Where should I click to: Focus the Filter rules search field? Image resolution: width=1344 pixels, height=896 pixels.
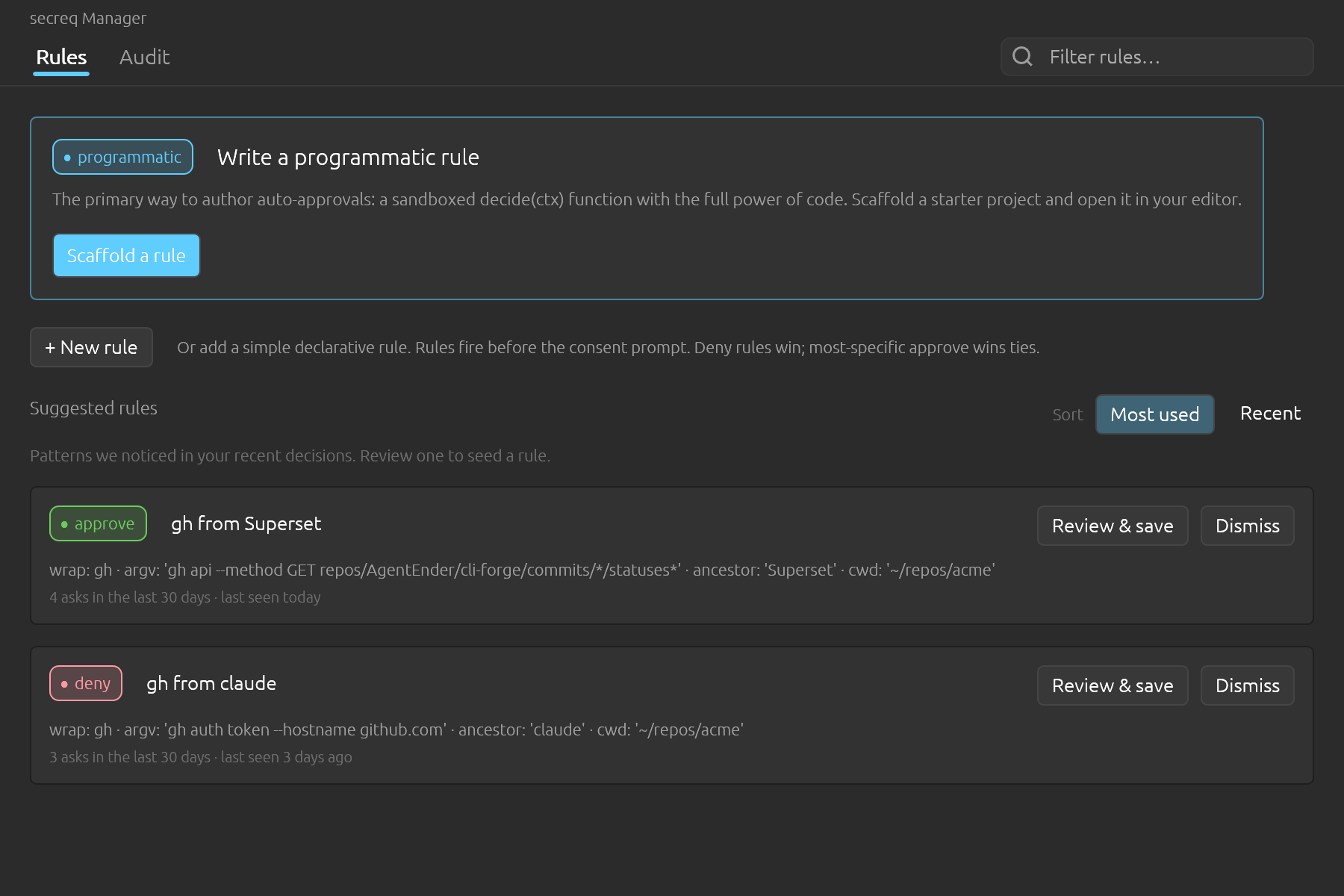pyautogui.click(x=1157, y=57)
